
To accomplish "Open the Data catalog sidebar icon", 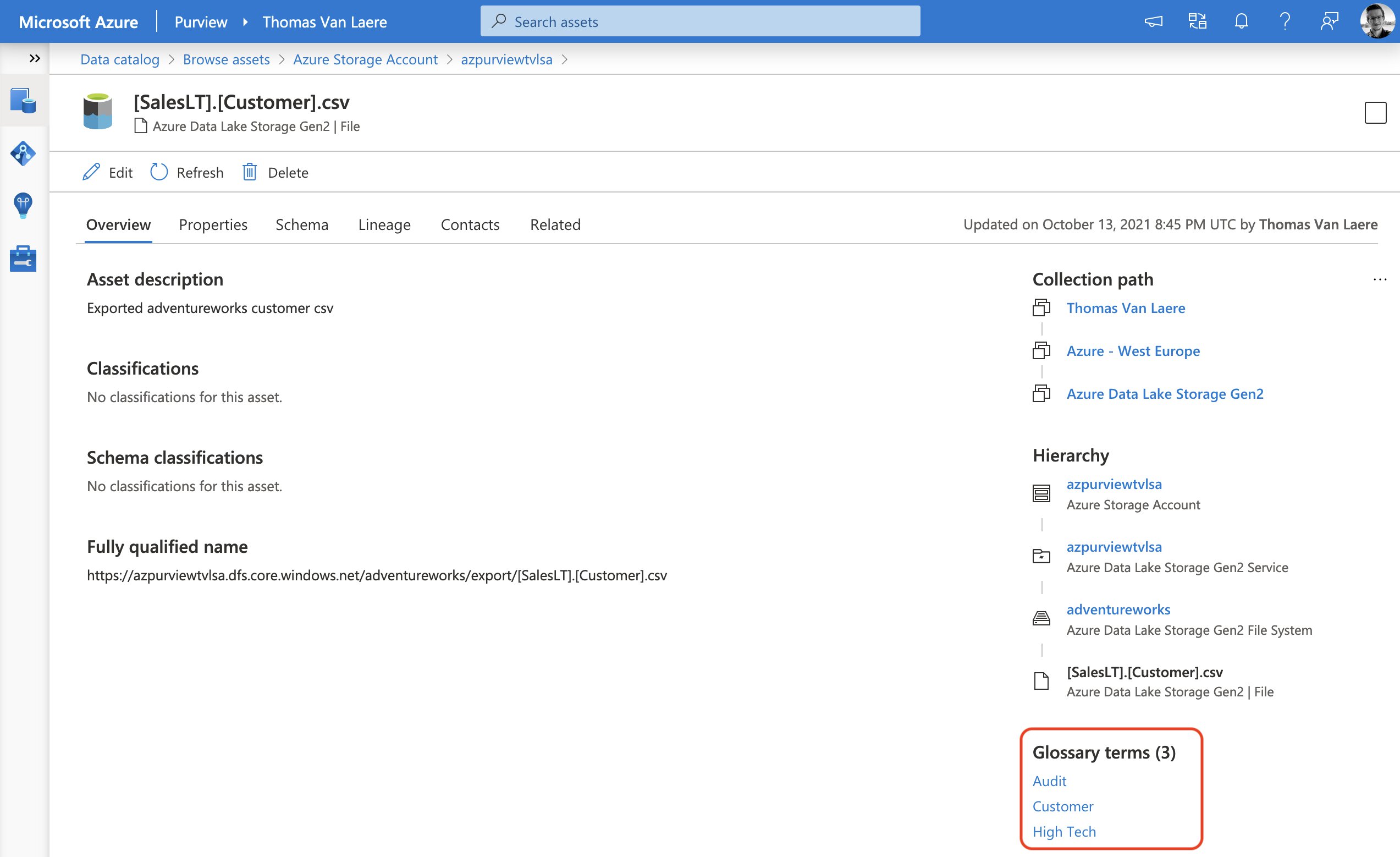I will 23,101.
